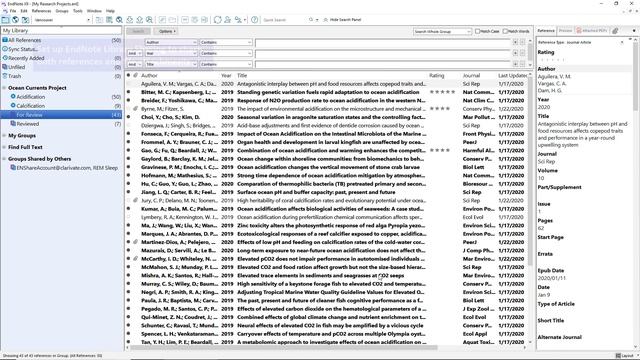The height and width of the screenshot is (360, 640).
Task: Click the Activity Feed toolbar icon
Action: (238, 20)
